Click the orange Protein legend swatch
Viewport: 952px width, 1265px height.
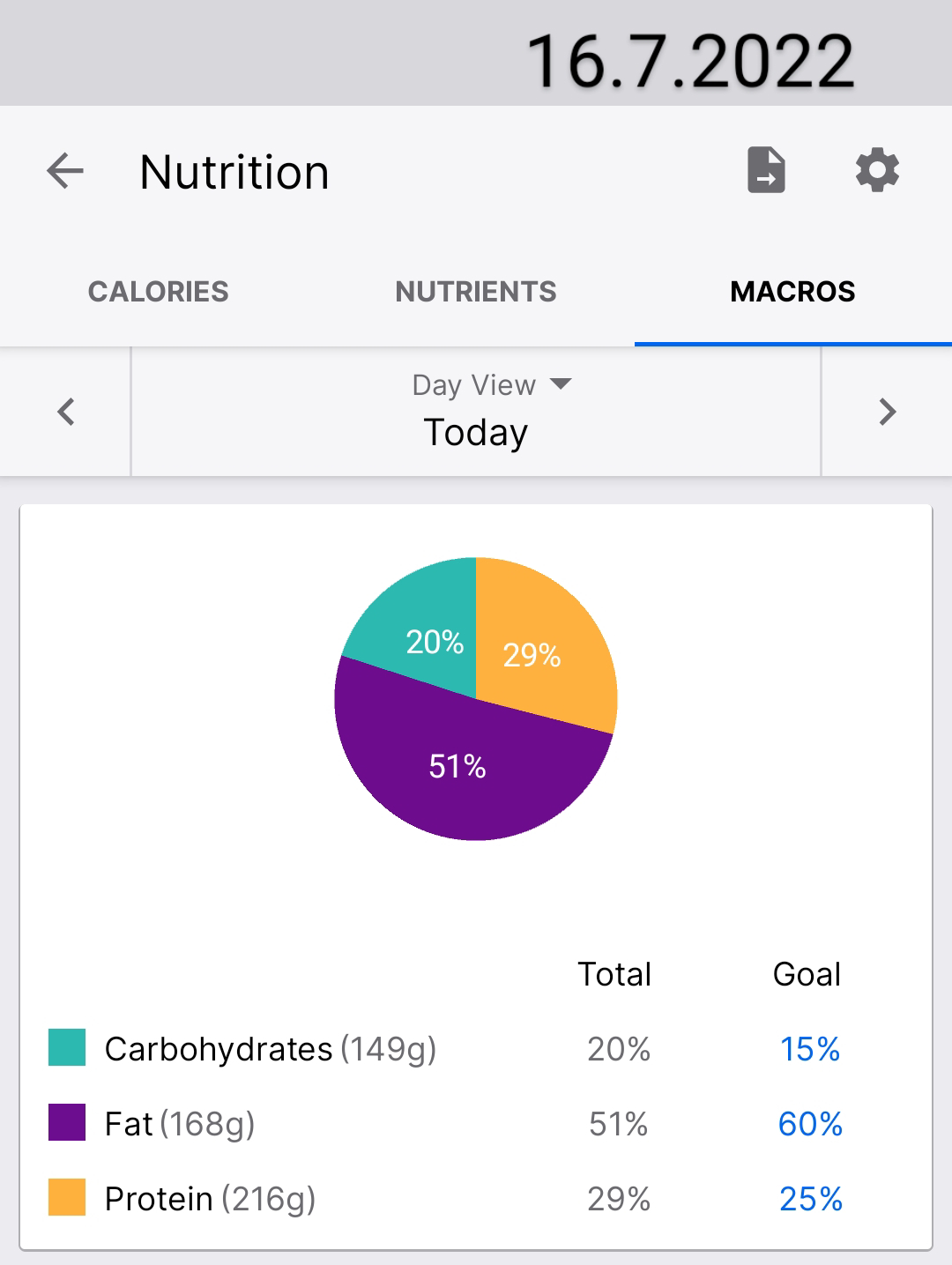point(67,1198)
